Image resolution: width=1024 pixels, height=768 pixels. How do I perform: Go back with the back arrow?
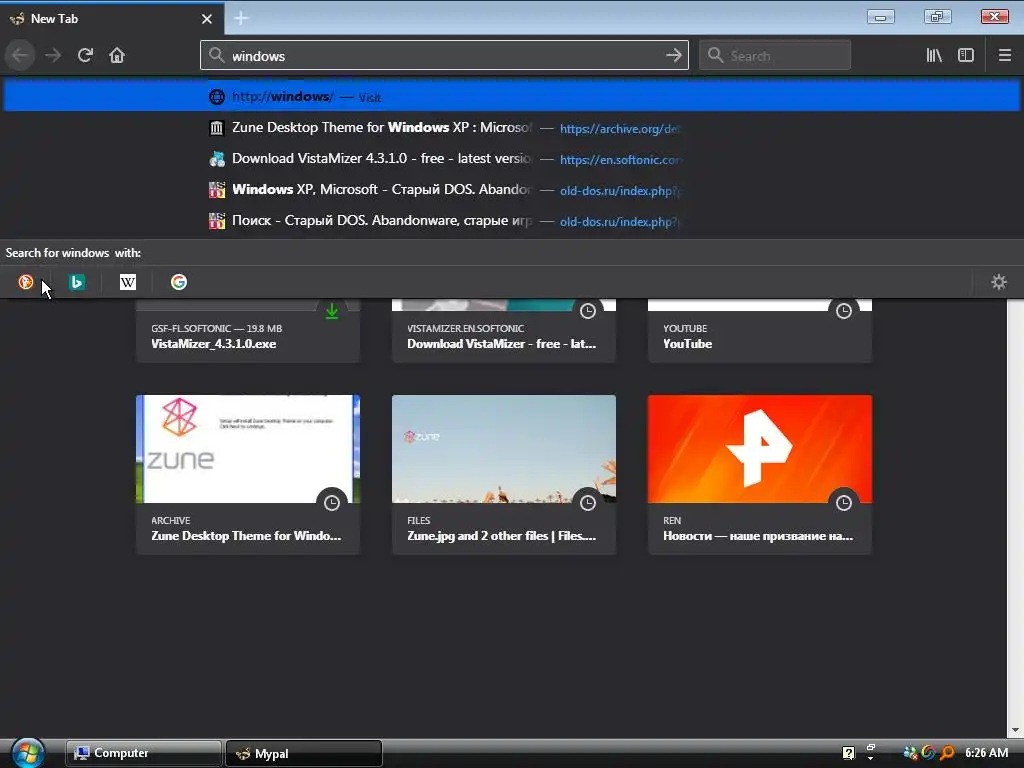coord(20,56)
